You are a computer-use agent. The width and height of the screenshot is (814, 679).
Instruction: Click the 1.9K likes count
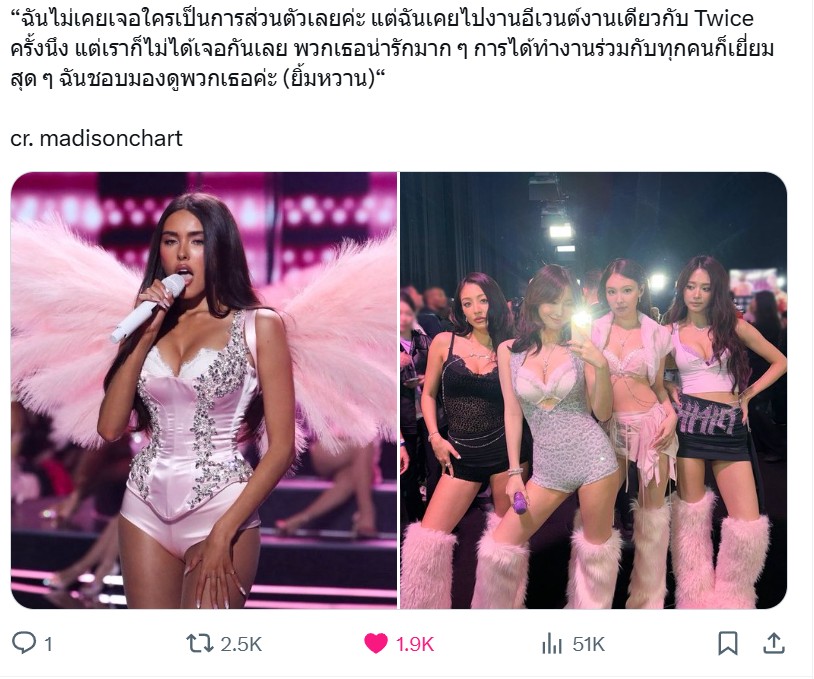[415, 645]
